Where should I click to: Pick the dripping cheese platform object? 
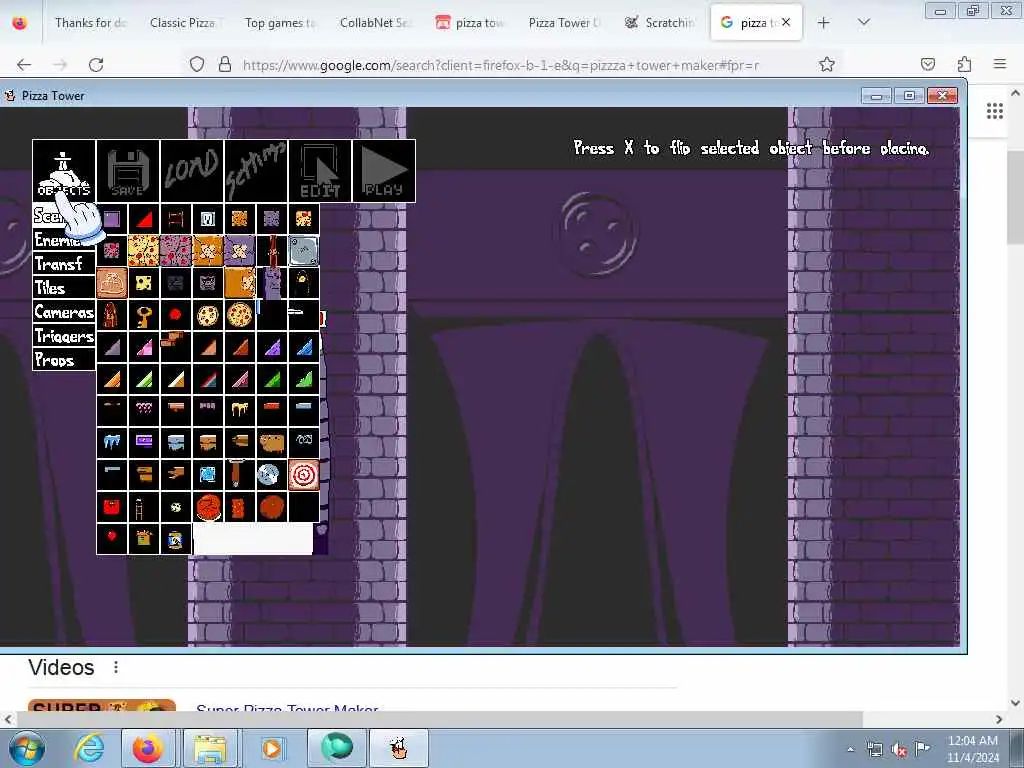coord(240,411)
